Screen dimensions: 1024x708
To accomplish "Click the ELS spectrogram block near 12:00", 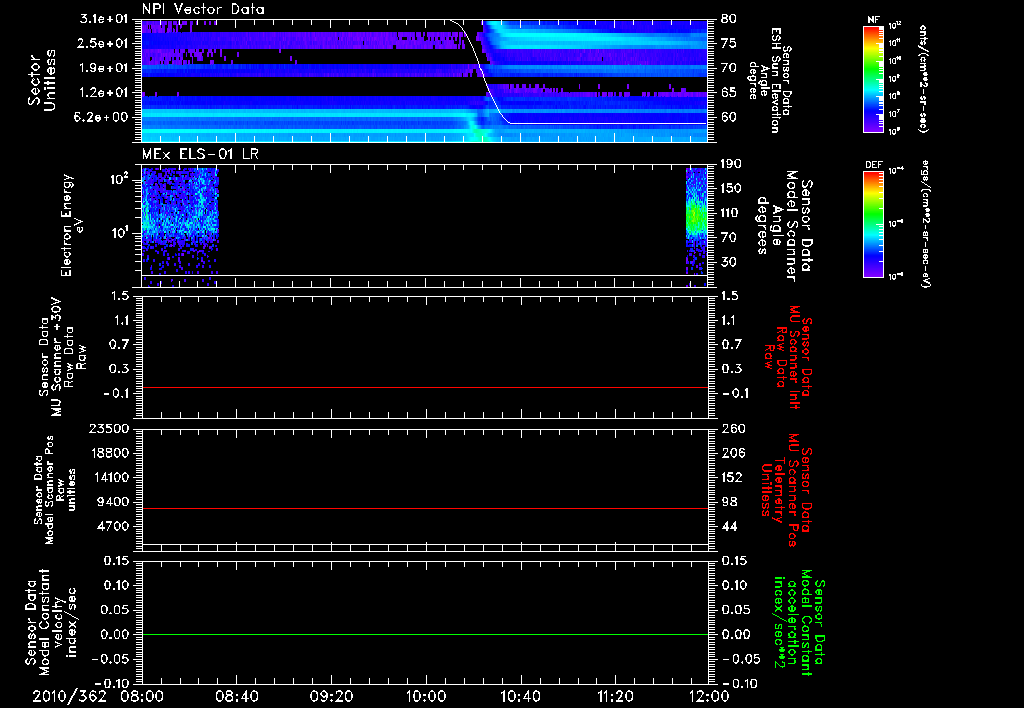I will 697,227.
